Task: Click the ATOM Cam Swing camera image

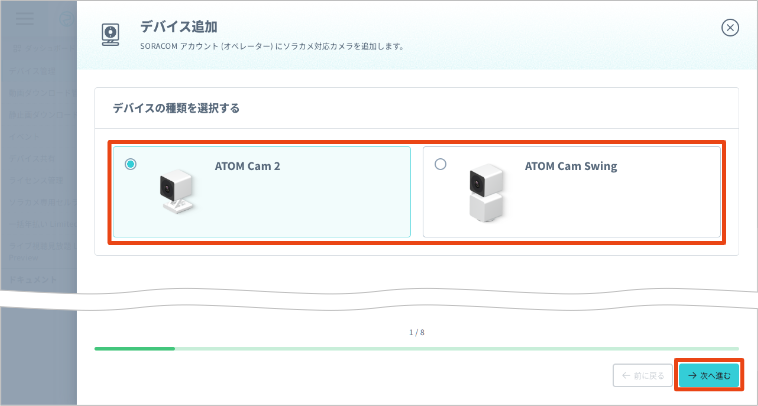Action: pos(487,193)
